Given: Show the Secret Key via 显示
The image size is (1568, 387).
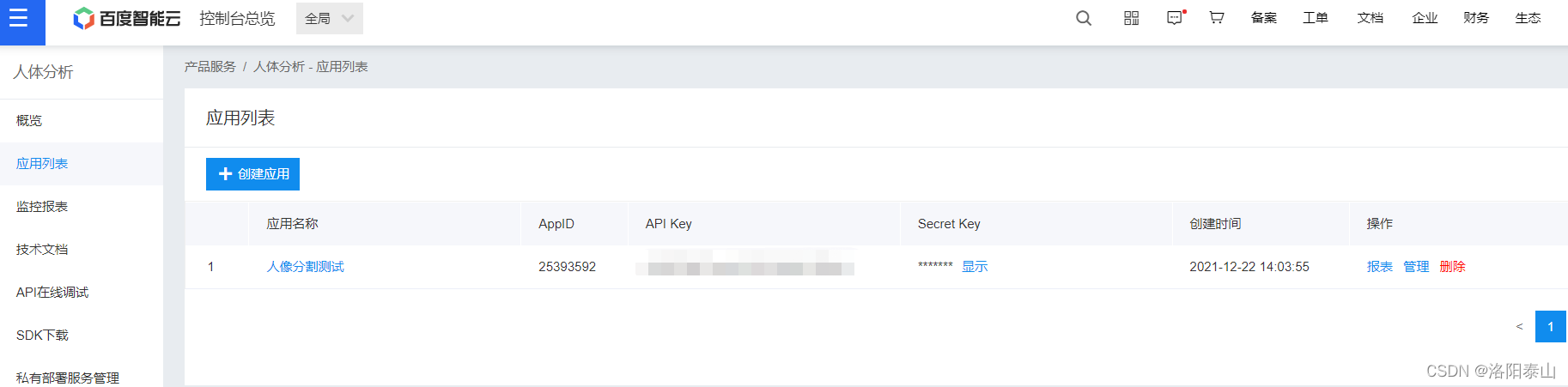Looking at the screenshot, I should point(975,267).
